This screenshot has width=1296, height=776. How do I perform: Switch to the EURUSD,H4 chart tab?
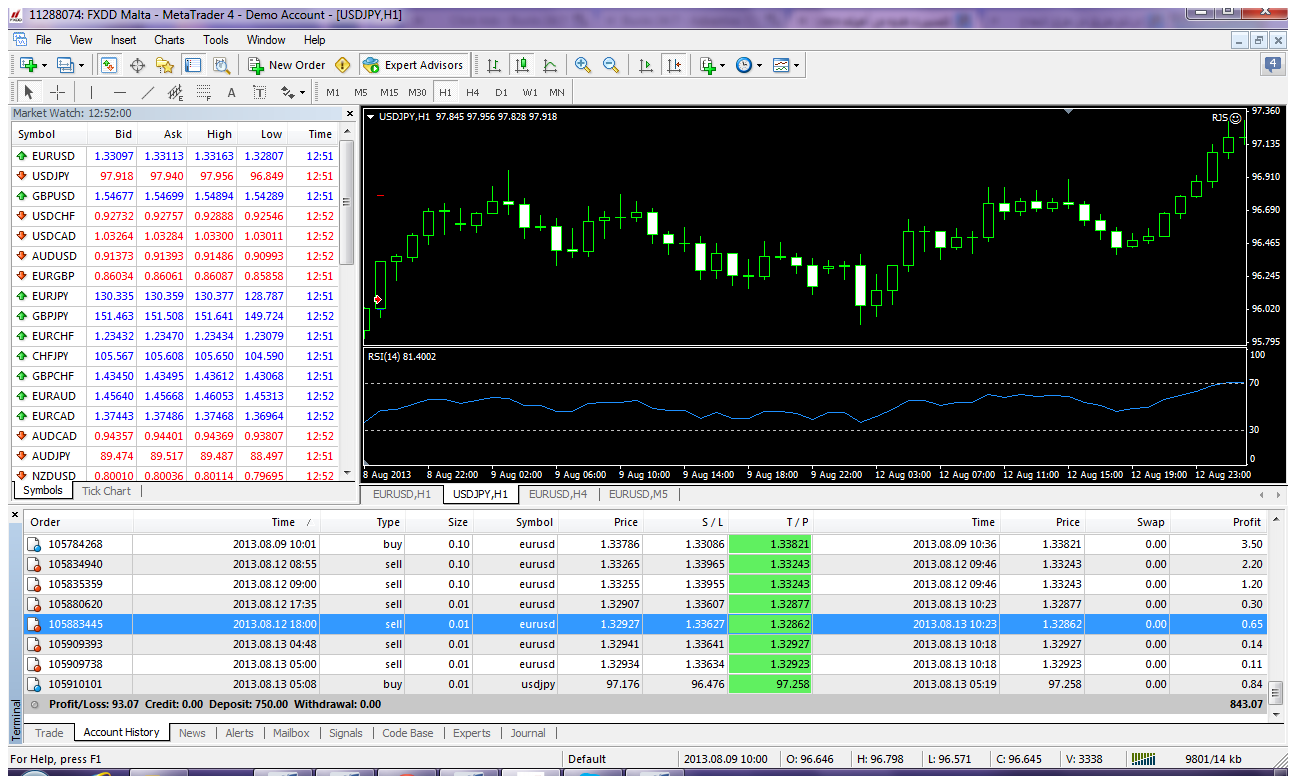[x=558, y=494]
